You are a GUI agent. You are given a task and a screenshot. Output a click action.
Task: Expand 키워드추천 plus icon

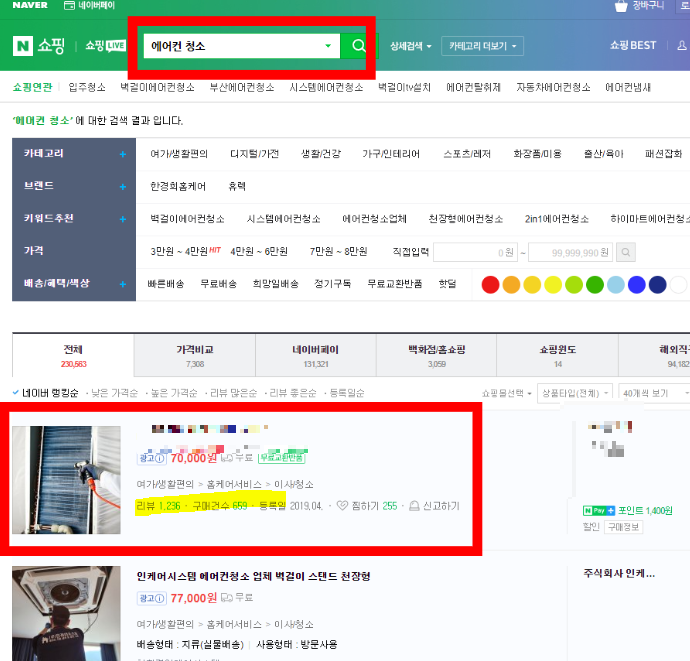(x=123, y=219)
